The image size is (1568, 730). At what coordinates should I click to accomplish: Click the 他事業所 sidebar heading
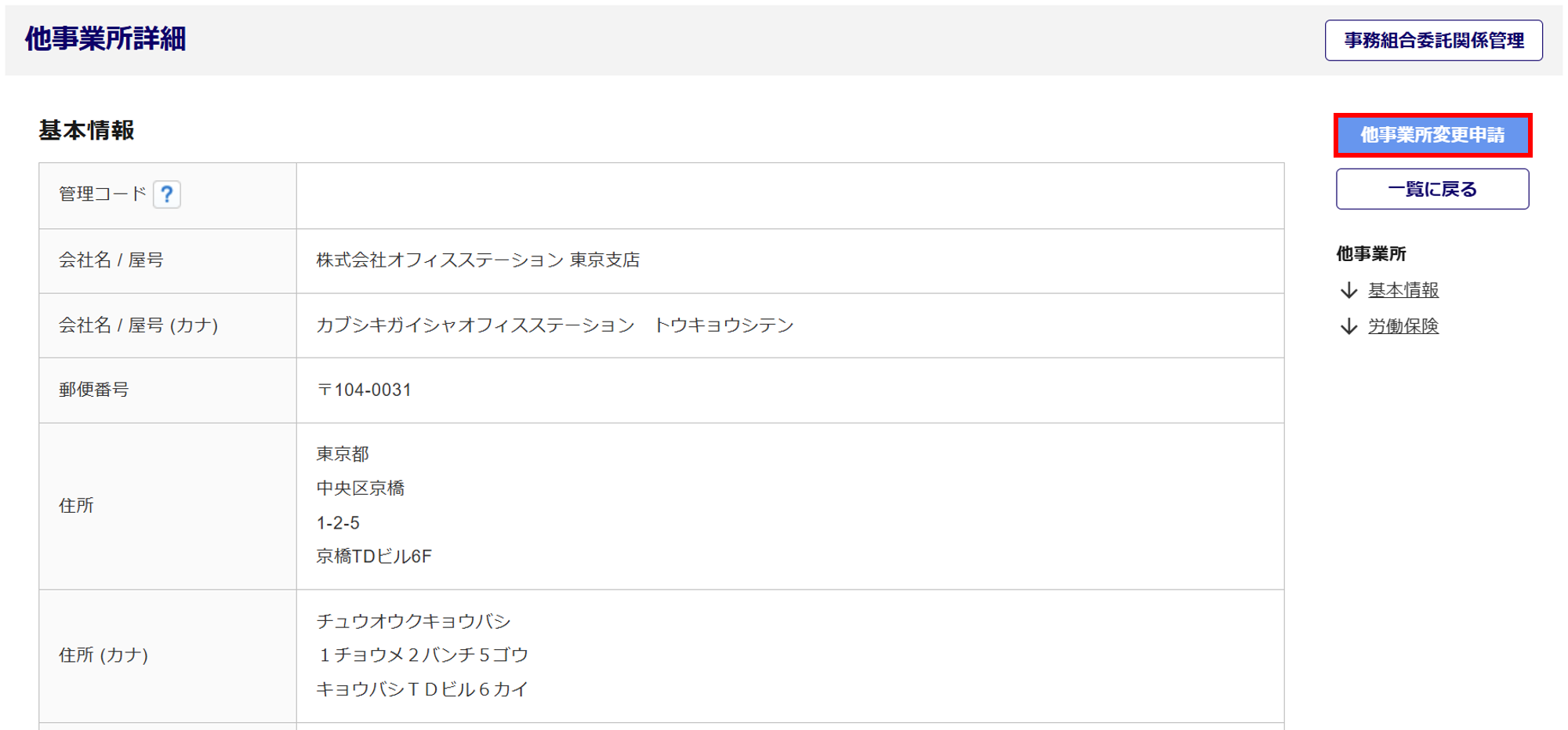tap(1371, 254)
